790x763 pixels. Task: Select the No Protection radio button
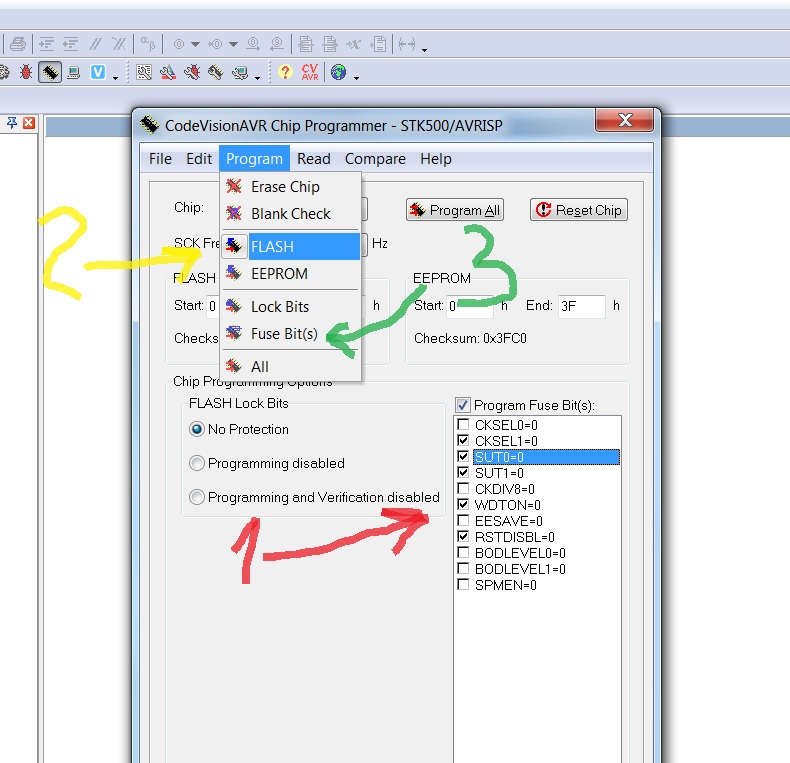click(196, 429)
